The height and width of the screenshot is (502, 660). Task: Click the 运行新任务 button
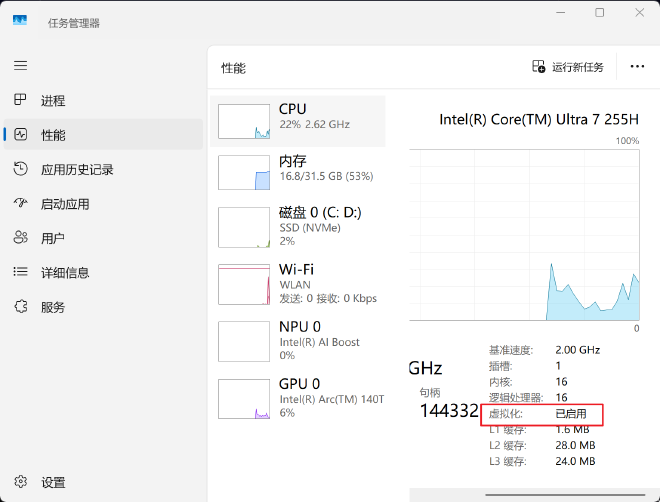568,67
